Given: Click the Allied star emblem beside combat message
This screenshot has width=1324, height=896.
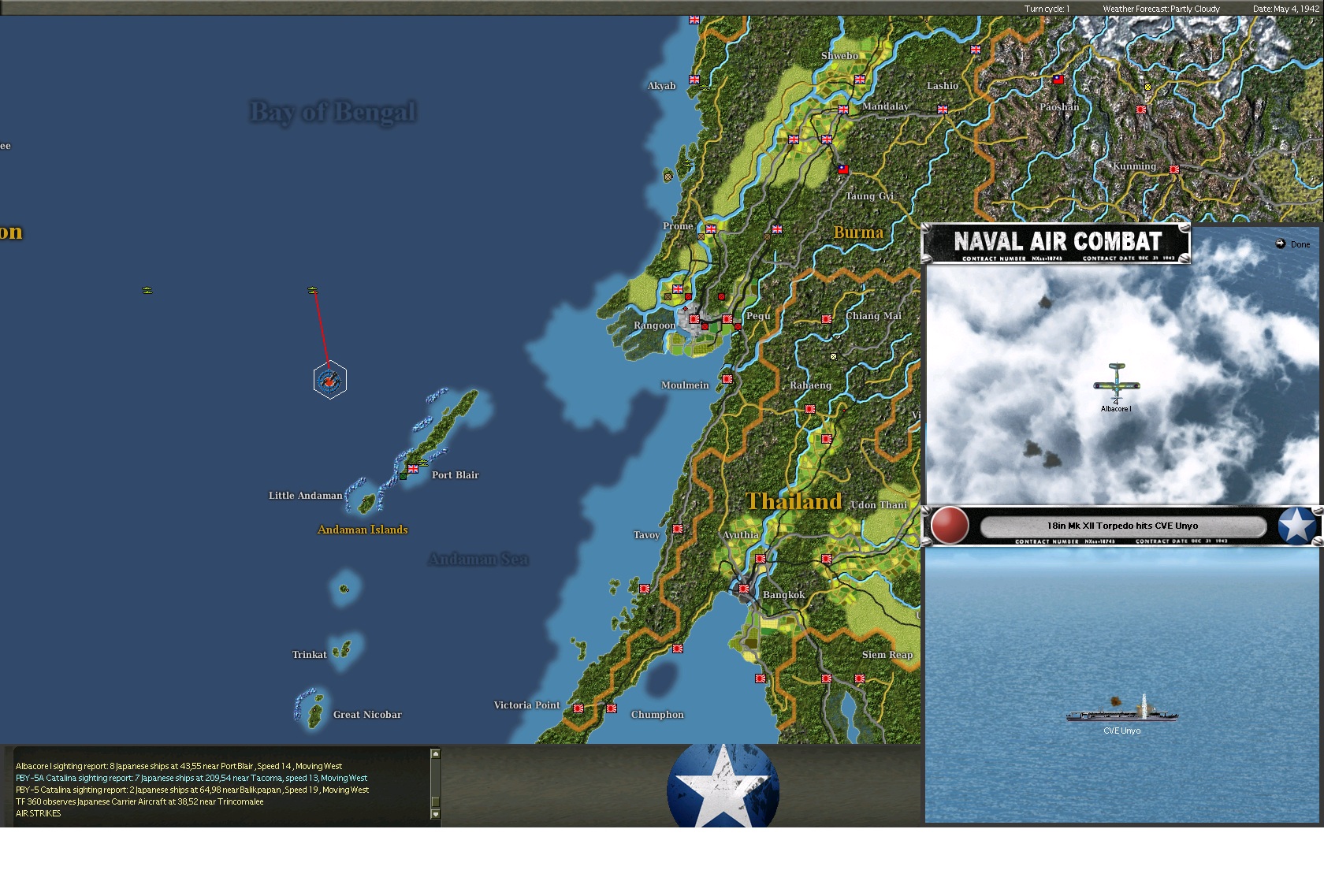Looking at the screenshot, I should 1296,526.
